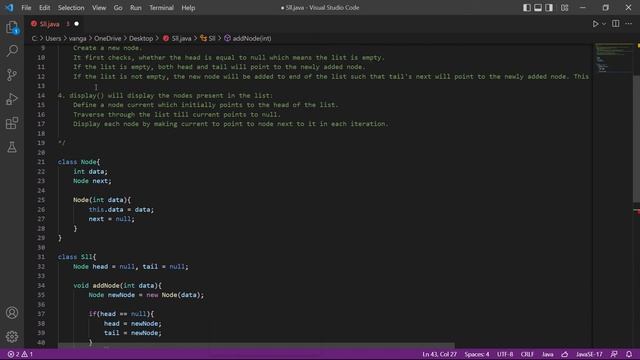Screen dimensions: 640x360
Task: Change encoding via UTF-8
Action: tap(505, 354)
